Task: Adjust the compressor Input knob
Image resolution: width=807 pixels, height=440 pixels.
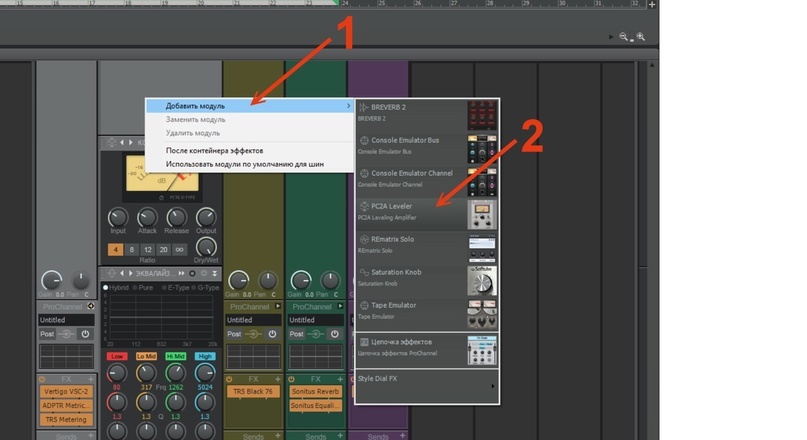Action: 118,218
